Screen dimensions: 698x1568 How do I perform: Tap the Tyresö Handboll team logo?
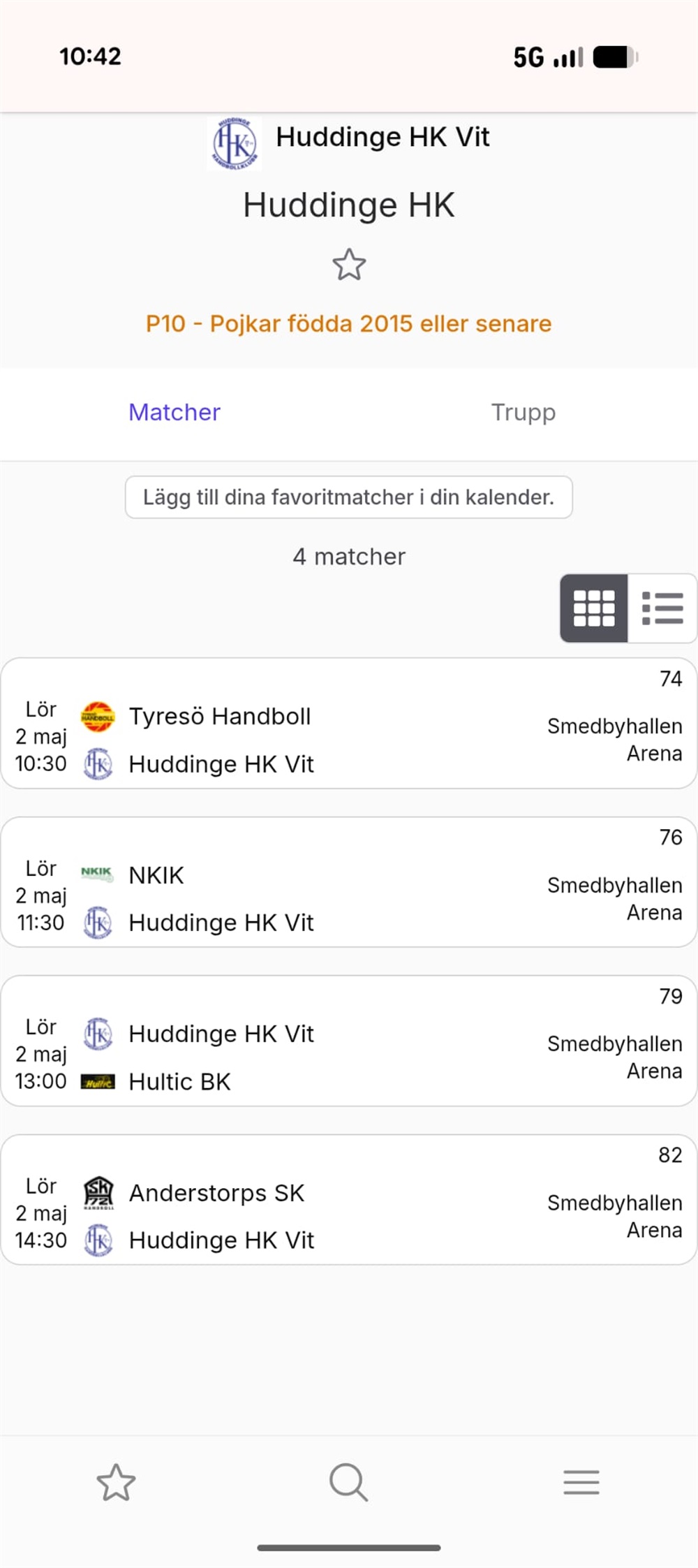(98, 717)
